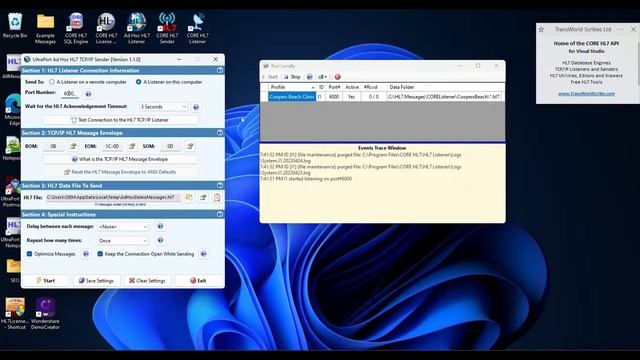
Task: Click the blue help icon in listener toolbar
Action: (x=309, y=77)
